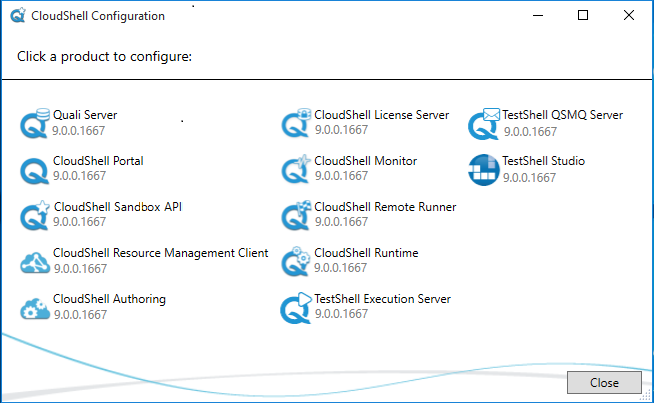Click the CloudShell License Server icon
Viewport: 654px width, 403px height.
(297, 124)
